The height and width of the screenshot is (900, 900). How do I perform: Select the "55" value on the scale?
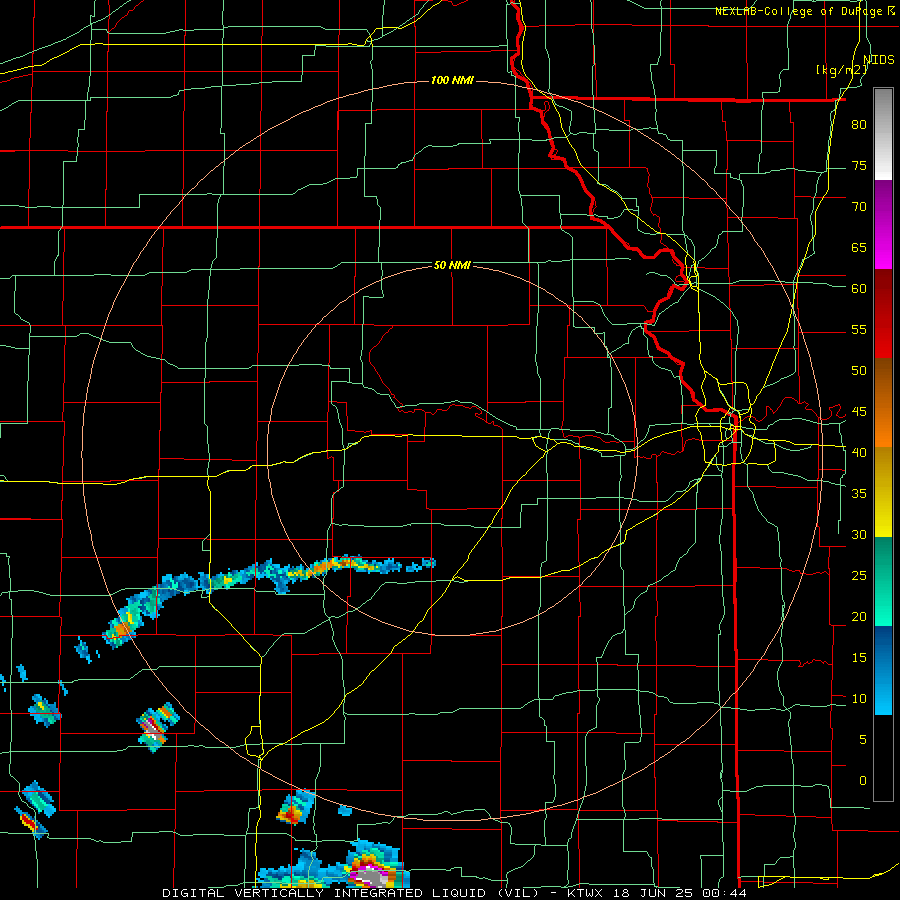coord(859,329)
